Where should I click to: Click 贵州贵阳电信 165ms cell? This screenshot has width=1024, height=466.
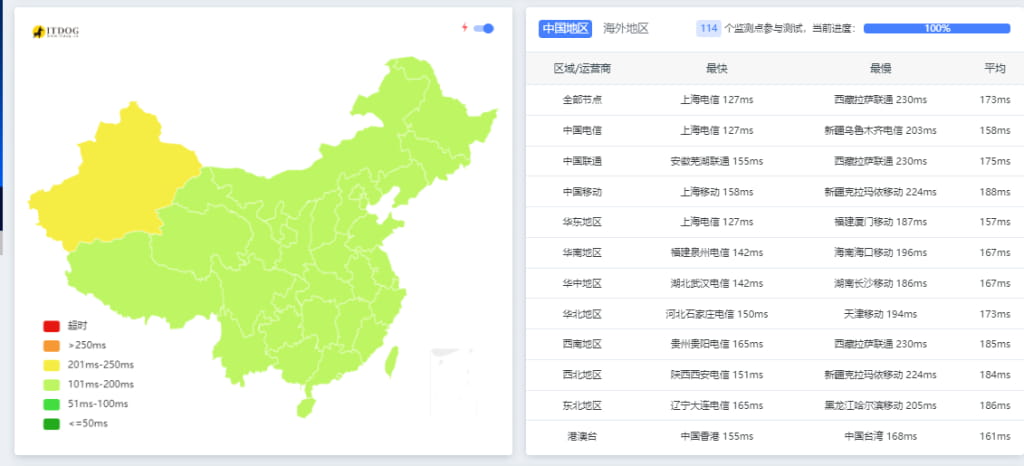[716, 344]
